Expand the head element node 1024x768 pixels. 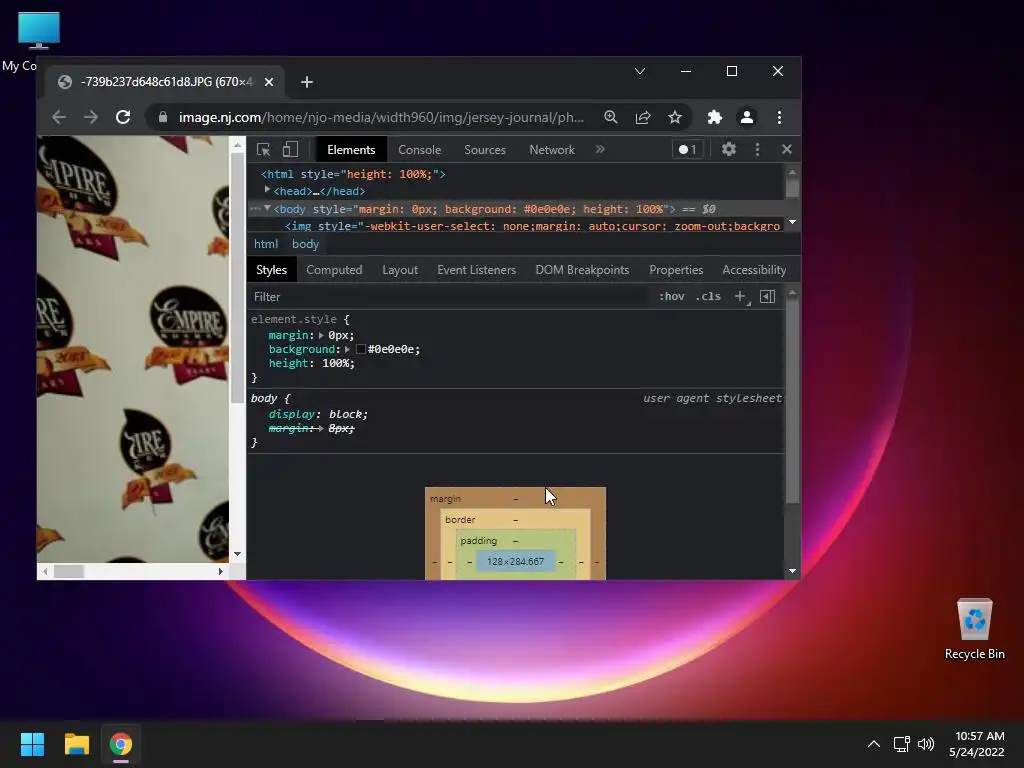[267, 190]
